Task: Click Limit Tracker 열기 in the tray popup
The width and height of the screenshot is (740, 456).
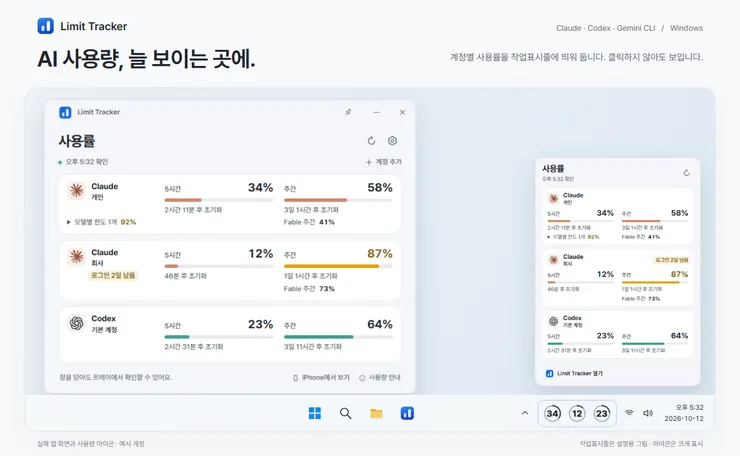Action: pos(574,373)
